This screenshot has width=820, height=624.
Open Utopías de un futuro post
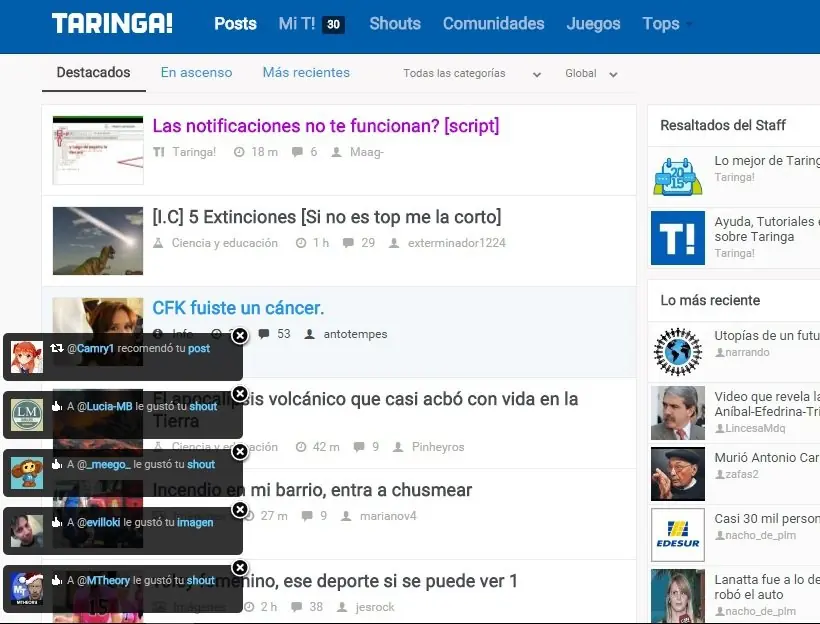point(767,336)
